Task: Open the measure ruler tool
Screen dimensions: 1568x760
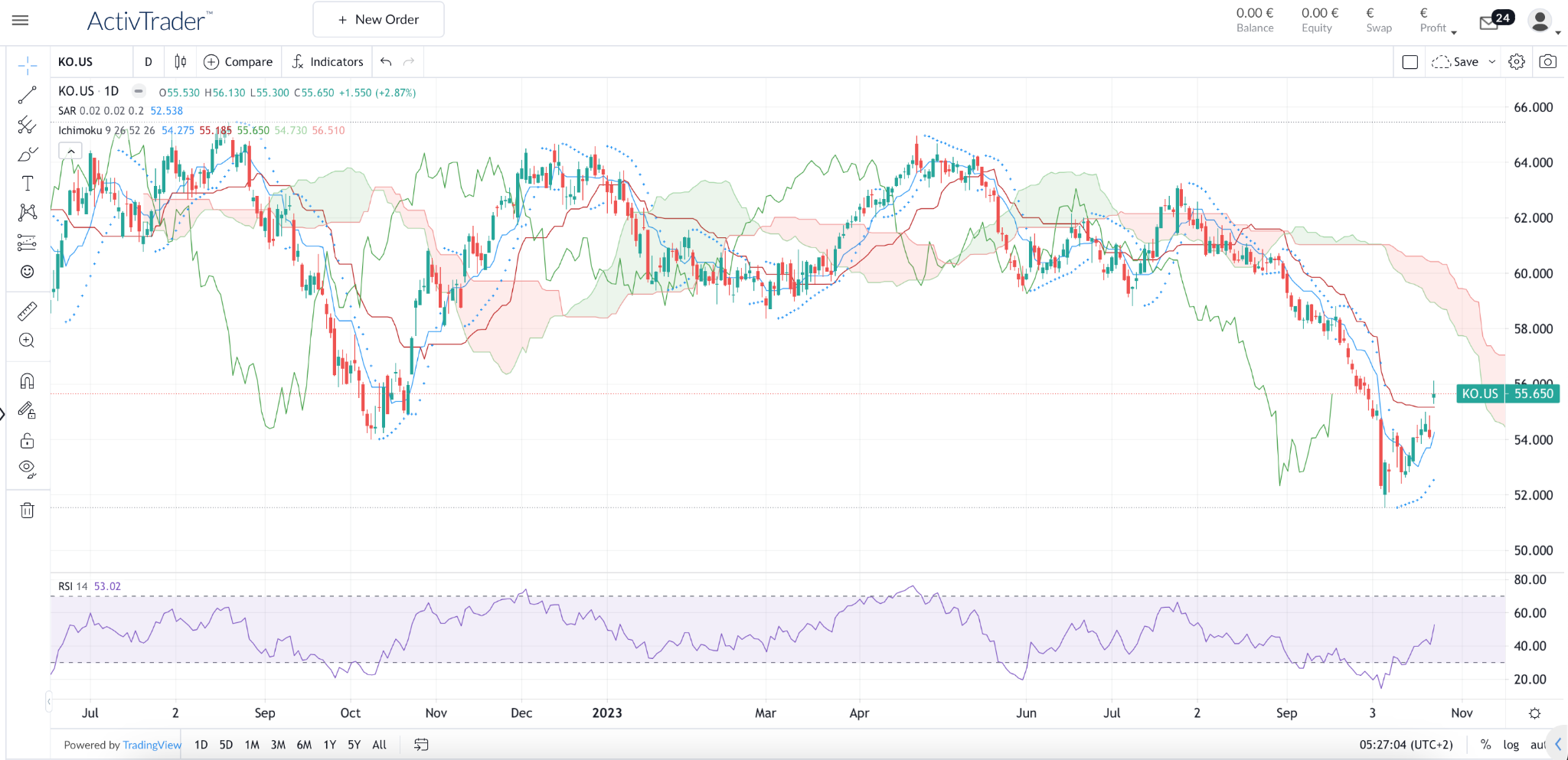Action: [28, 312]
